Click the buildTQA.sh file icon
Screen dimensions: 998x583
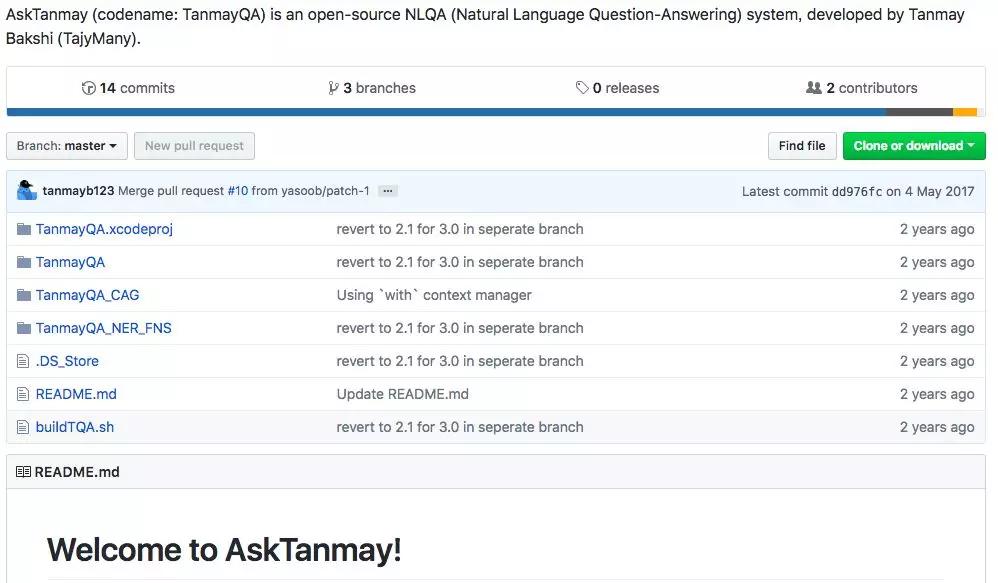24,427
